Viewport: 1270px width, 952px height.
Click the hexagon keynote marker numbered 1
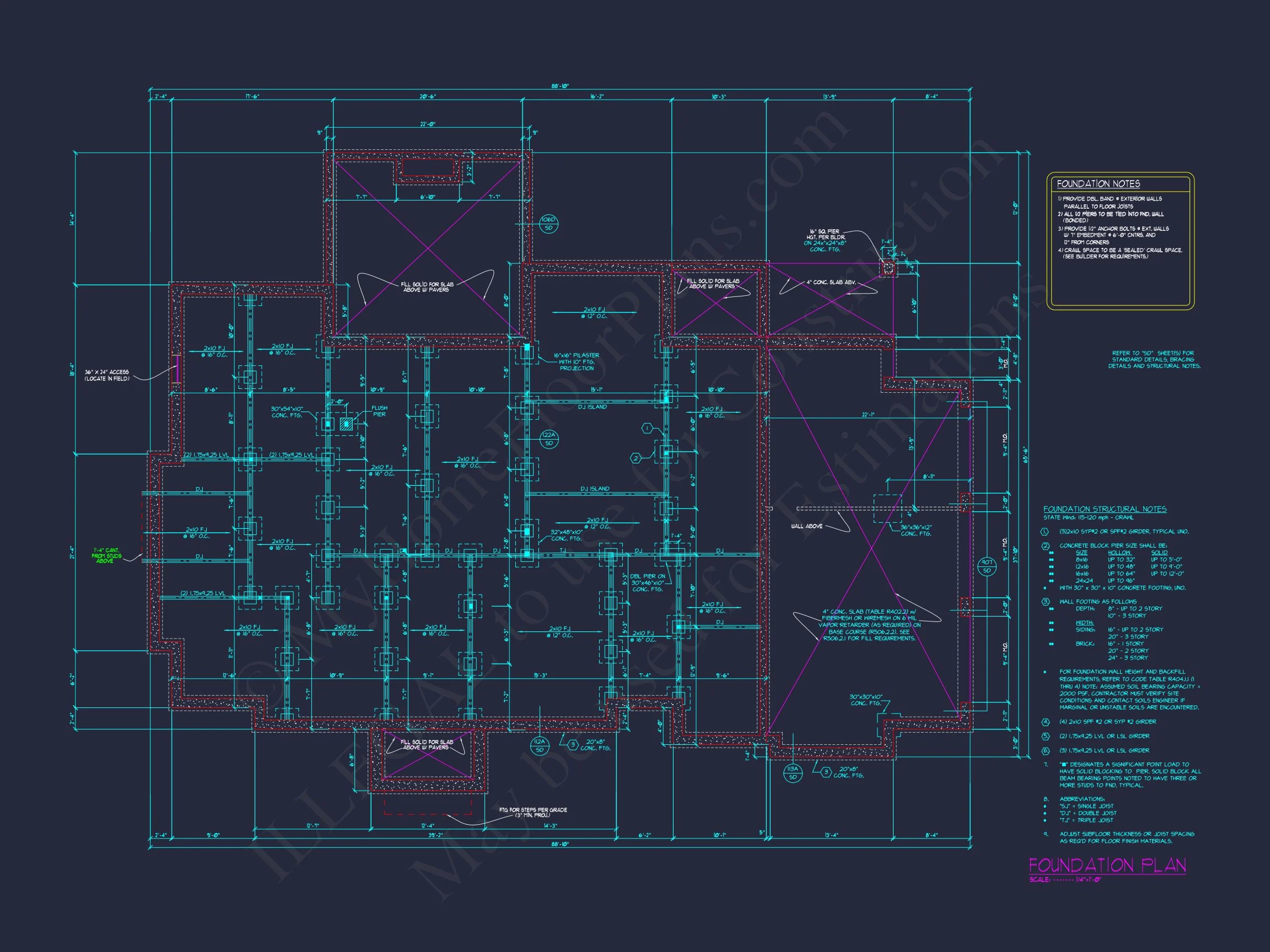(x=647, y=429)
